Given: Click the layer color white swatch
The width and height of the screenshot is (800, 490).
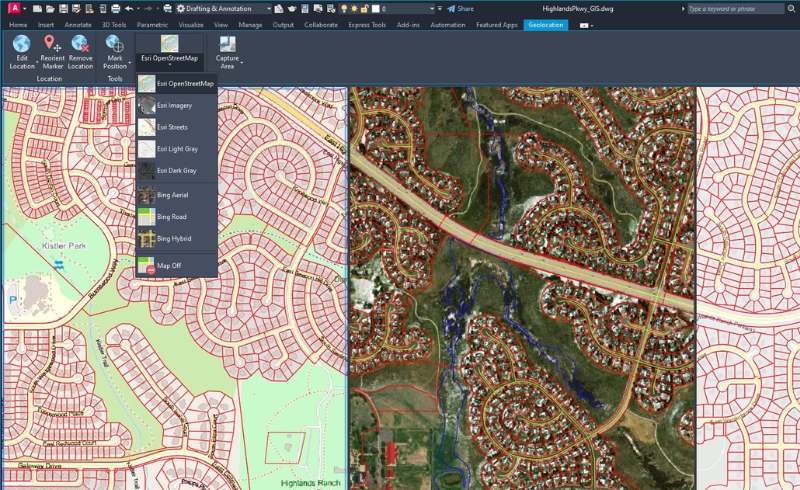Looking at the screenshot, I should pyautogui.click(x=376, y=9).
